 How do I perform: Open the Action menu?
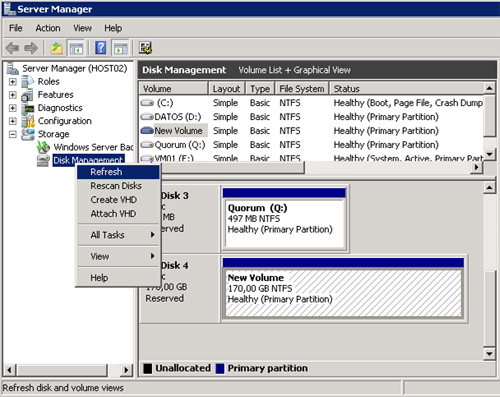point(48,28)
